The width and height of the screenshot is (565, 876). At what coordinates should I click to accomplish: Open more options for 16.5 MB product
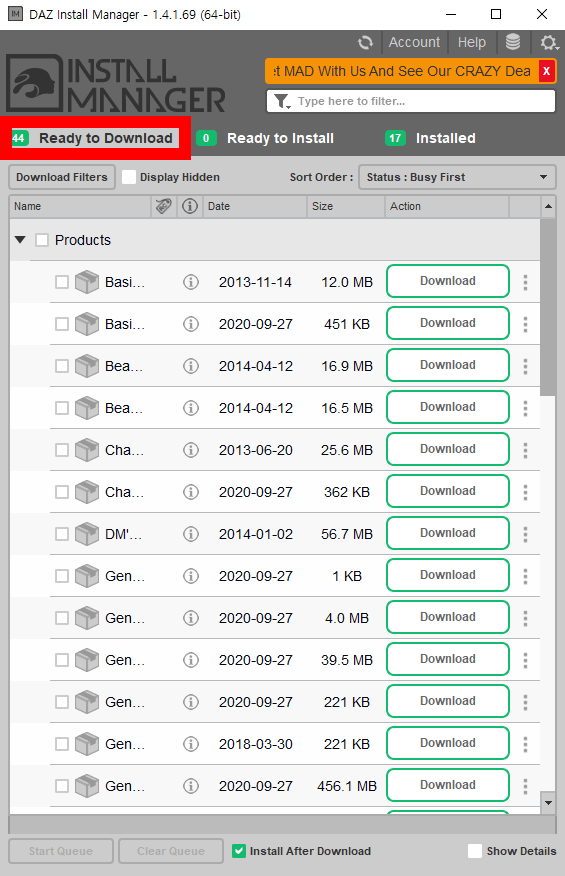pos(525,408)
